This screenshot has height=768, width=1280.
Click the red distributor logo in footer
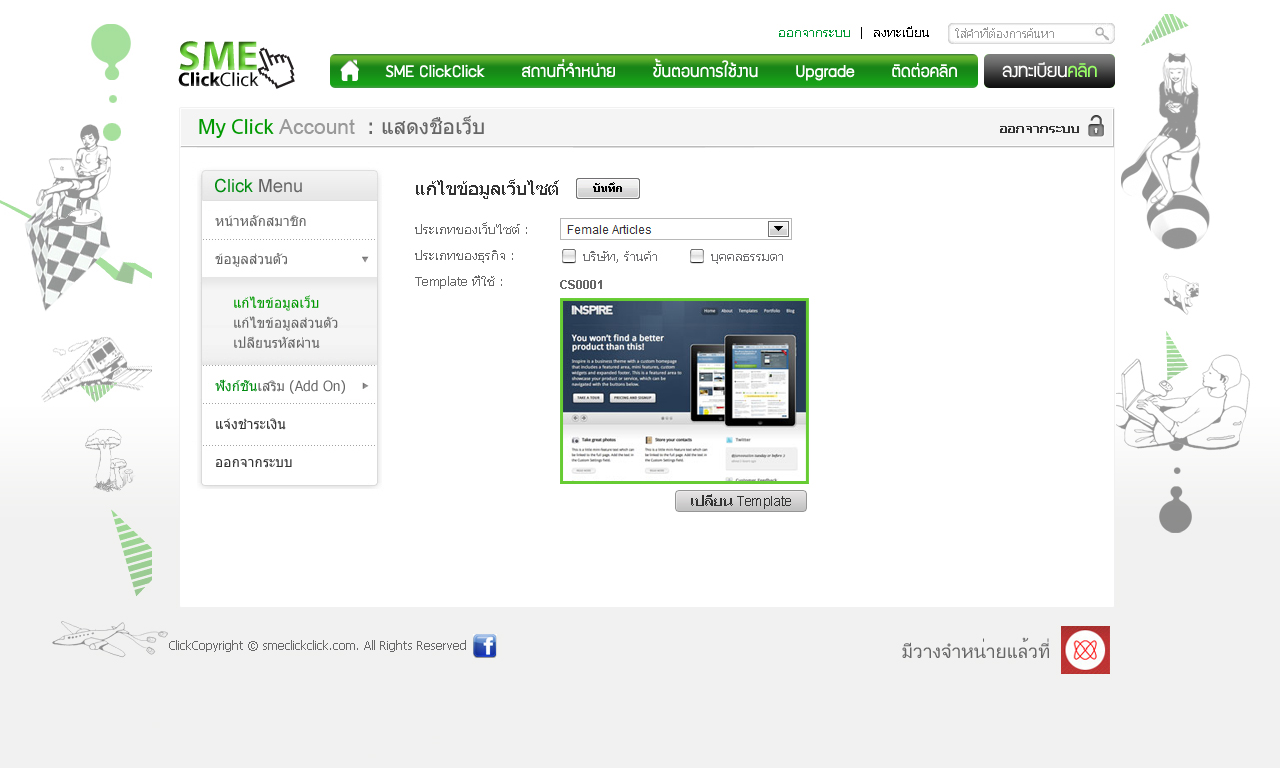click(x=1085, y=650)
